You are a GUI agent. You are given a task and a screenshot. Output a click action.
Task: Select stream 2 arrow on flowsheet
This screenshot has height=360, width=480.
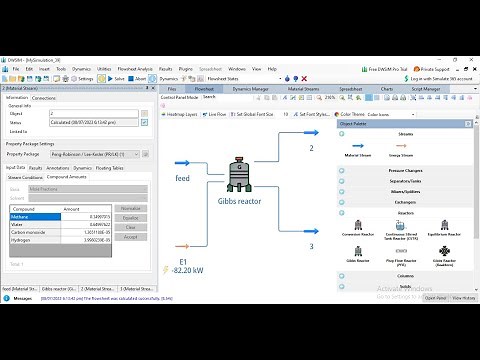point(311,132)
